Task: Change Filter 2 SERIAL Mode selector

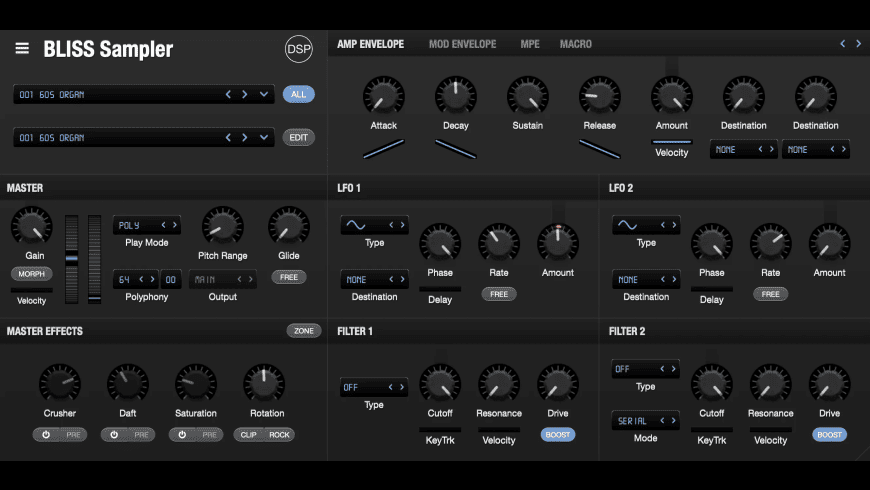Action: coord(646,421)
